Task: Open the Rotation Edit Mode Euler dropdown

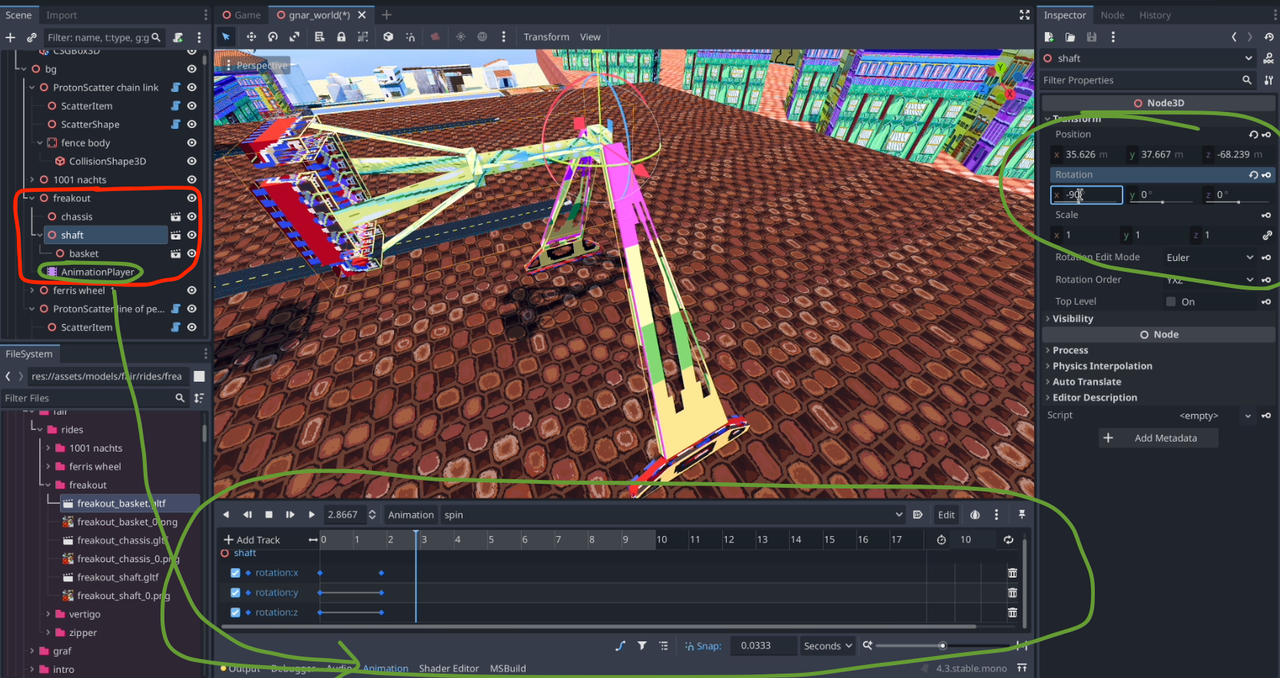Action: point(1210,257)
